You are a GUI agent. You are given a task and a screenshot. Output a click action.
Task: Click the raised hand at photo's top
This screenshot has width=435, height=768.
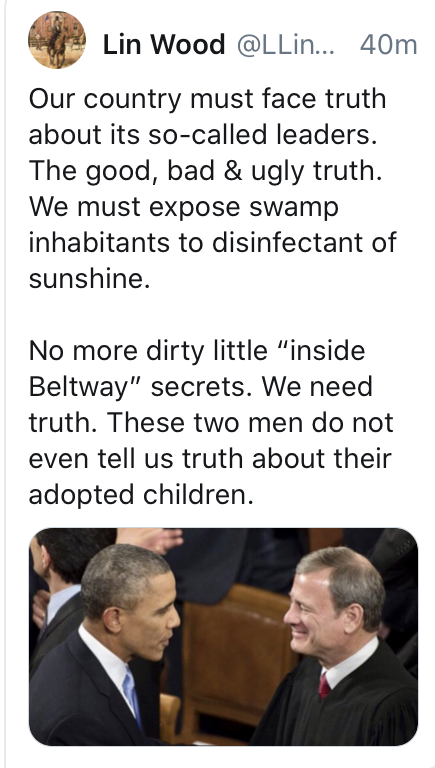(152, 540)
